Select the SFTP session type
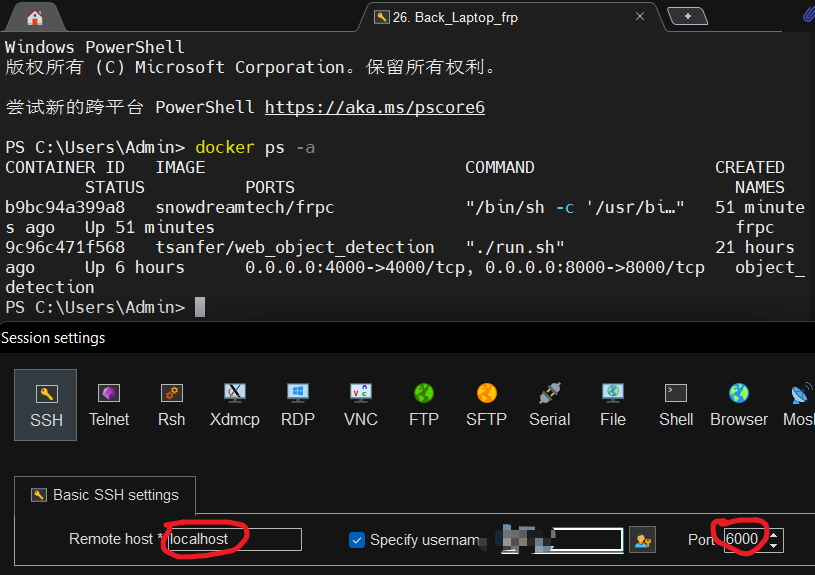815x575 pixels. point(487,405)
